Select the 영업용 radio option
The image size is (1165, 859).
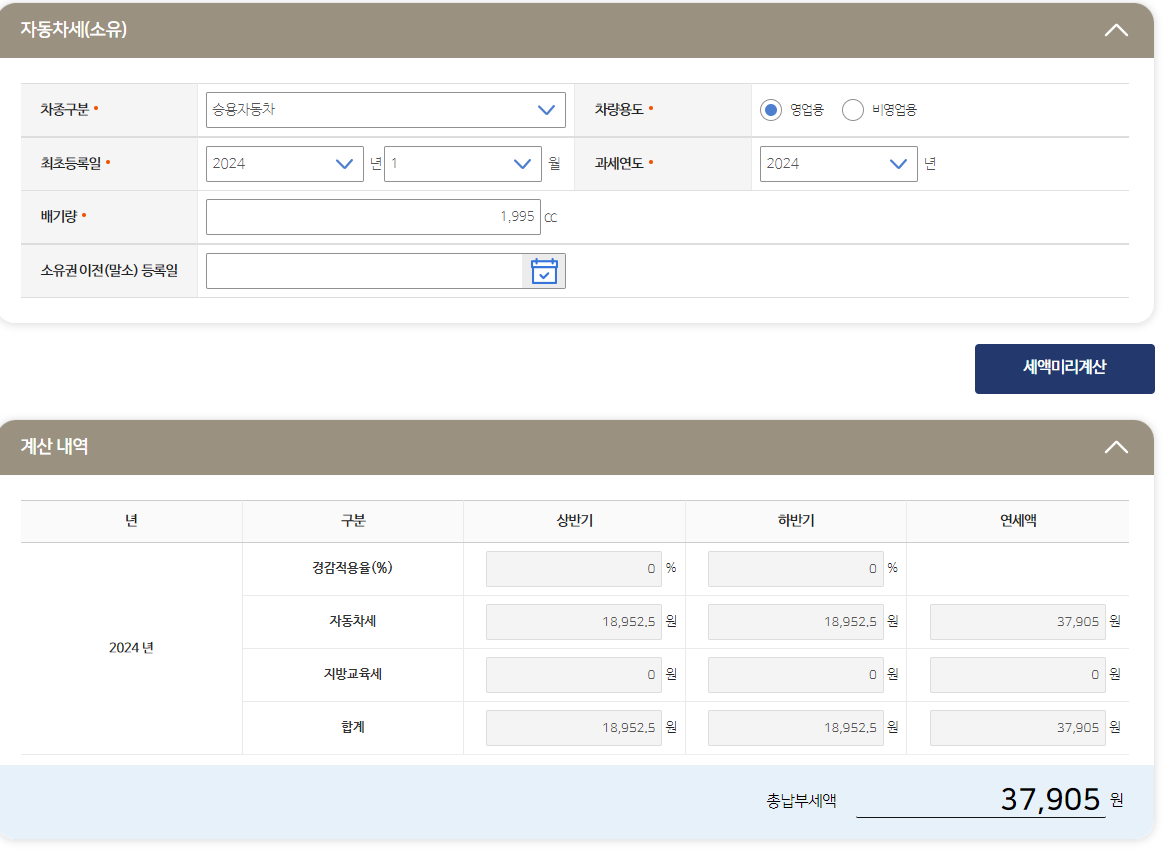[770, 110]
